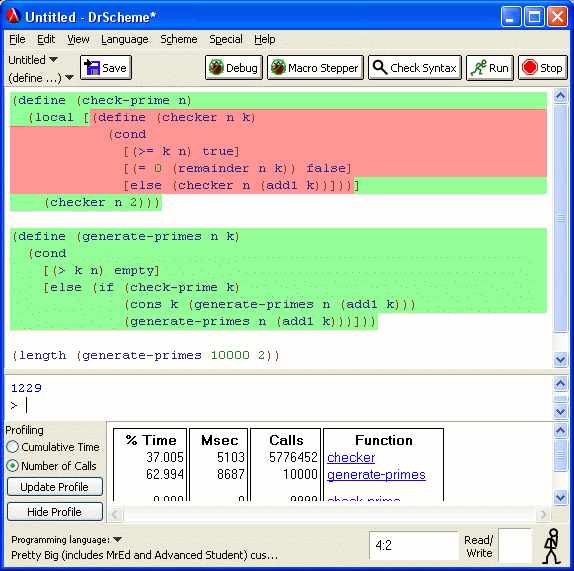
Task: Click the Update Profile button
Action: click(x=55, y=487)
